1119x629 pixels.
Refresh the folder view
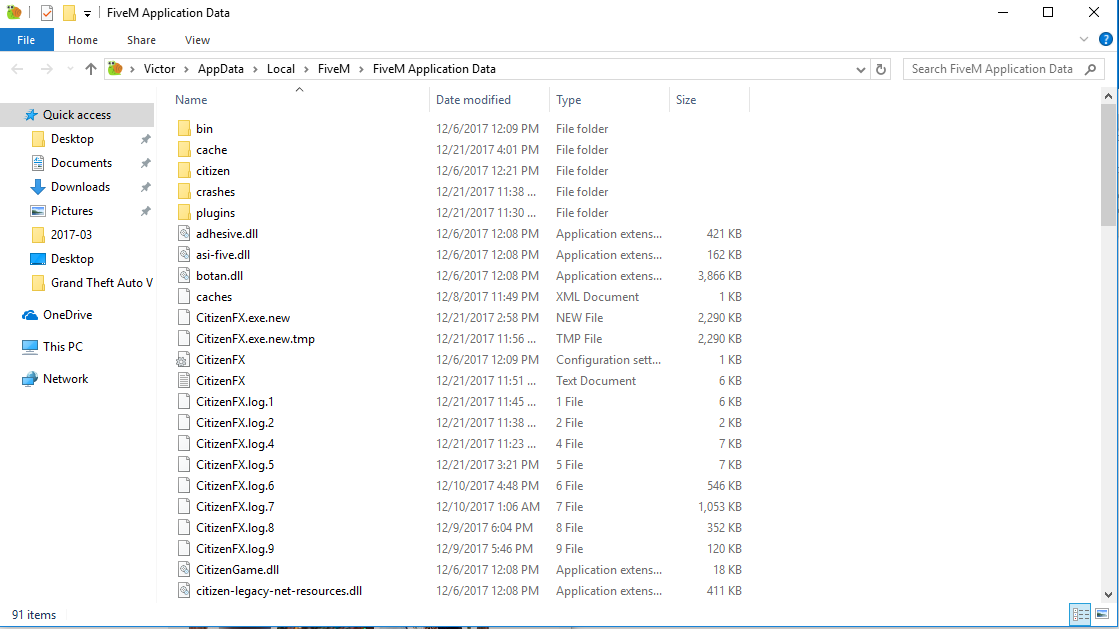point(881,69)
